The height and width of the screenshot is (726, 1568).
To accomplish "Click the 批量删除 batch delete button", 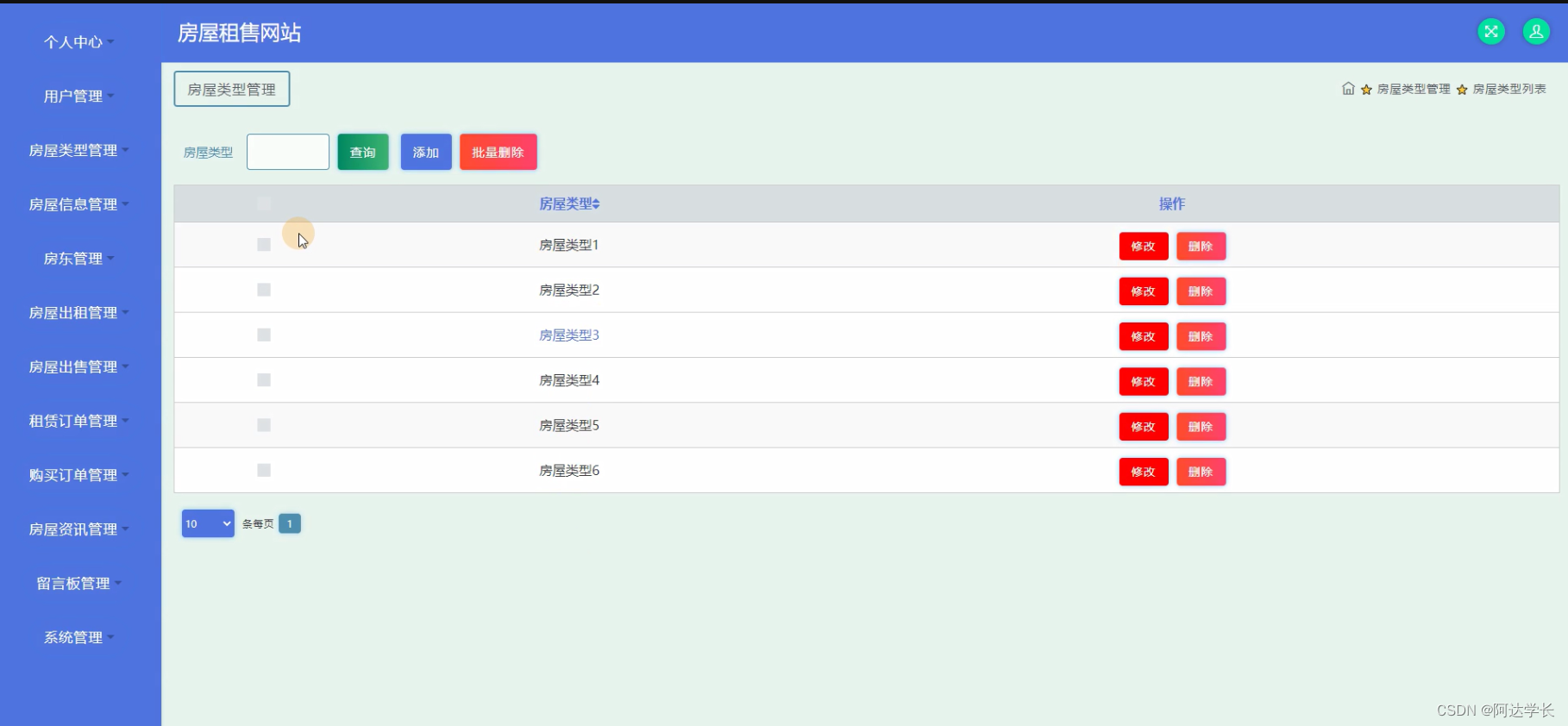I will pos(499,152).
